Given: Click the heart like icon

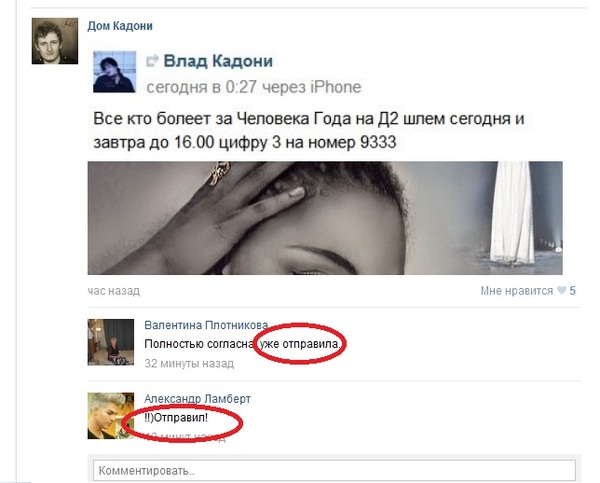Looking at the screenshot, I should pyautogui.click(x=561, y=290).
